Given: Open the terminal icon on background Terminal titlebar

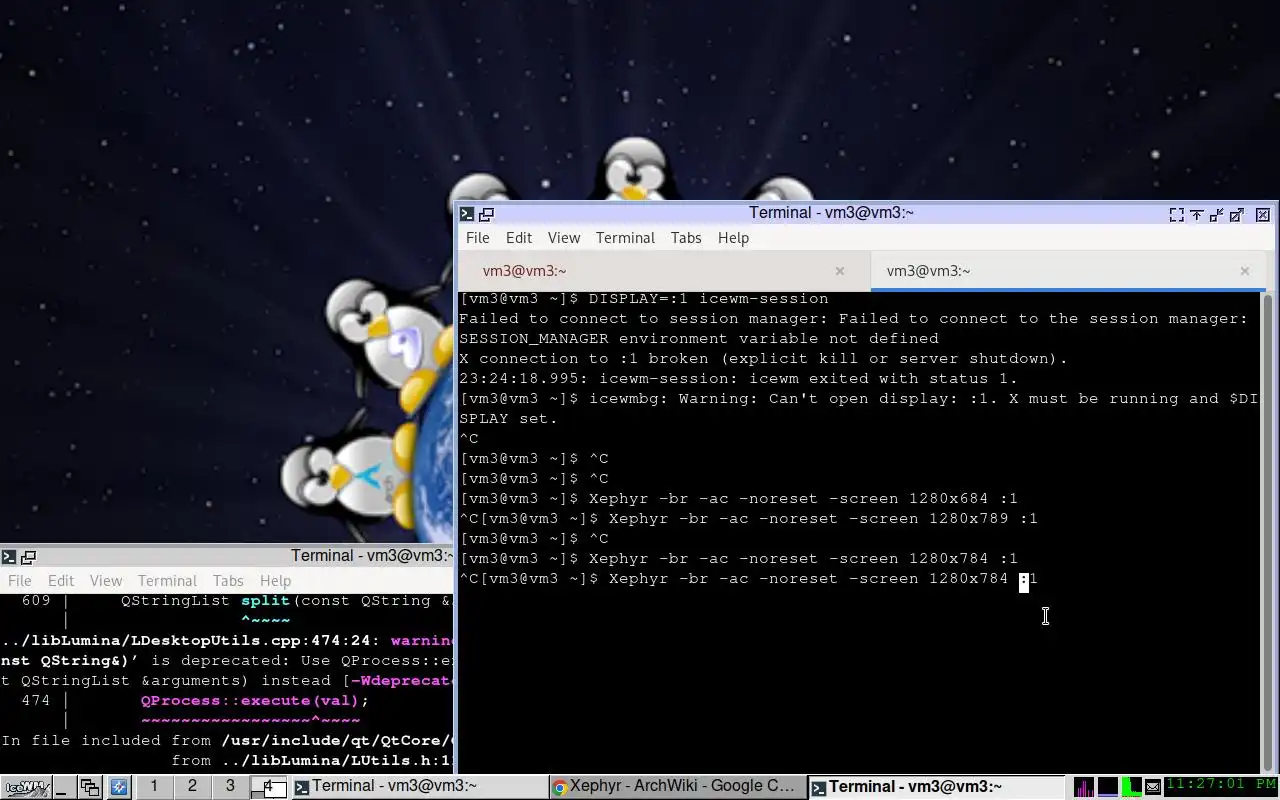Looking at the screenshot, I should click(8, 557).
